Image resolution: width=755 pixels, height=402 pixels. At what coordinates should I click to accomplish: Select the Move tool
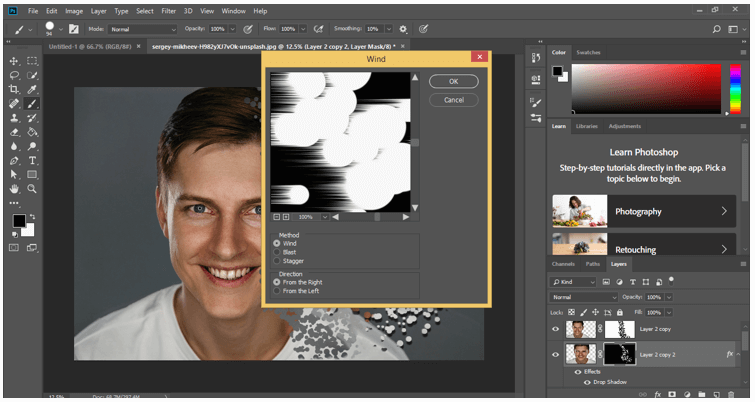point(14,60)
